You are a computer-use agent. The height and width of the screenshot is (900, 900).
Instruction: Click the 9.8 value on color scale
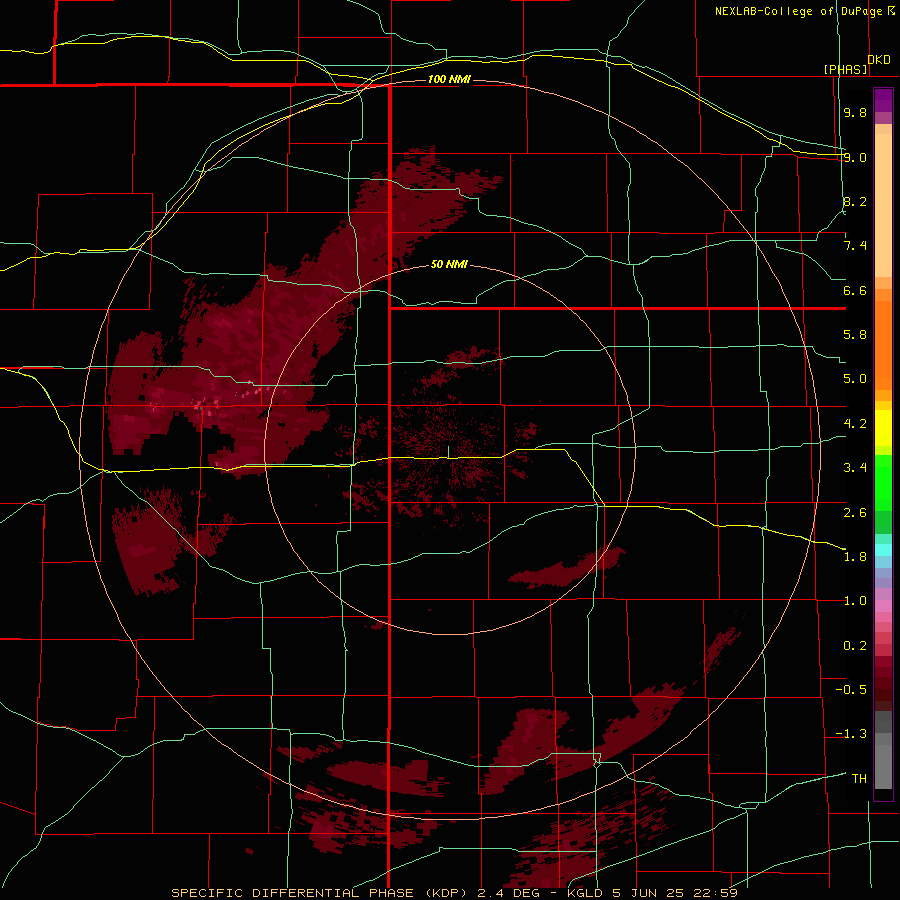855,112
